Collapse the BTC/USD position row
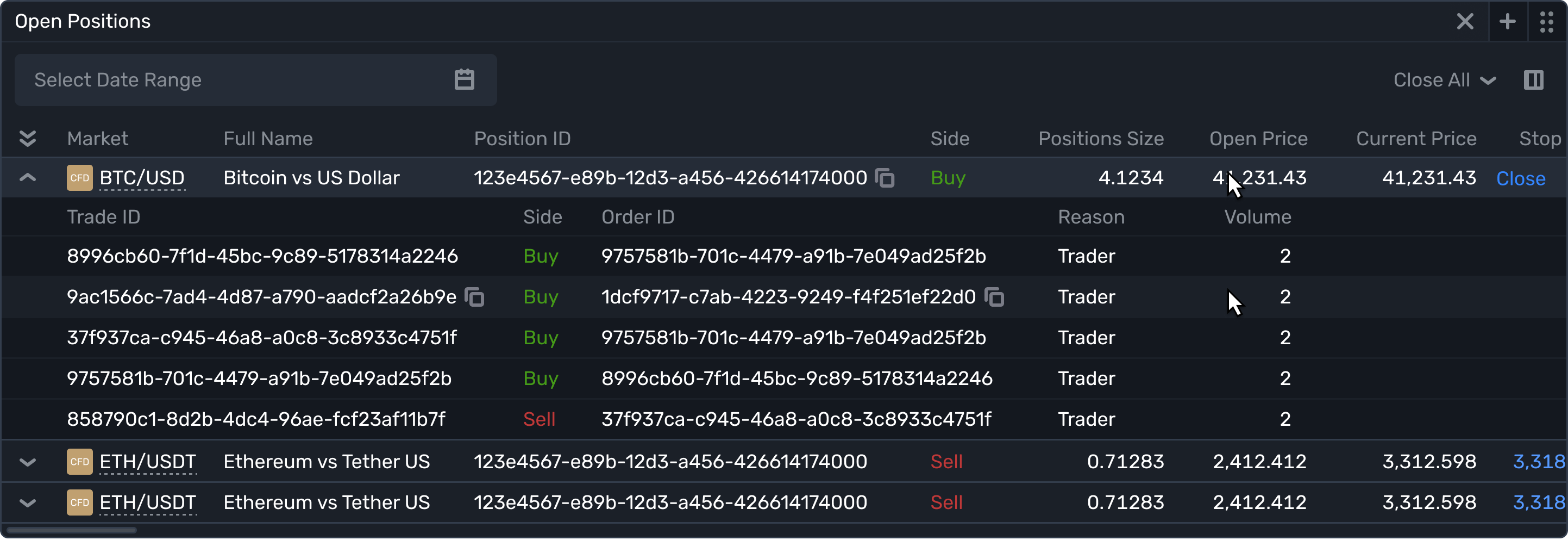The width and height of the screenshot is (1568, 540). tap(27, 178)
